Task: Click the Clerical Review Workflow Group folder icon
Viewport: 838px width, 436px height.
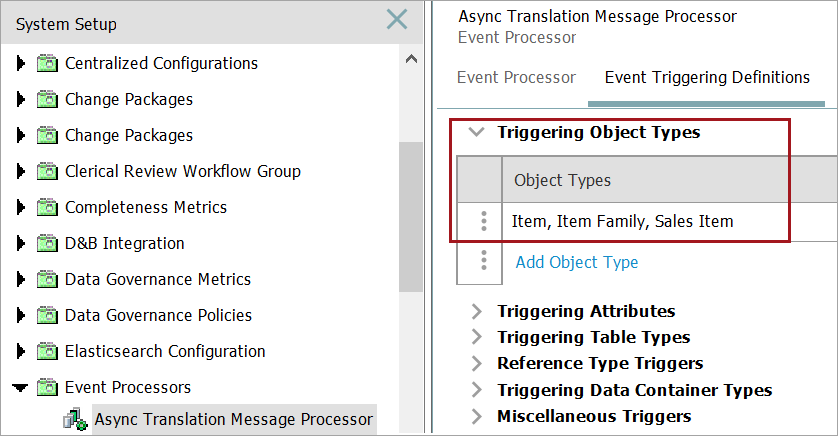Action: click(48, 172)
